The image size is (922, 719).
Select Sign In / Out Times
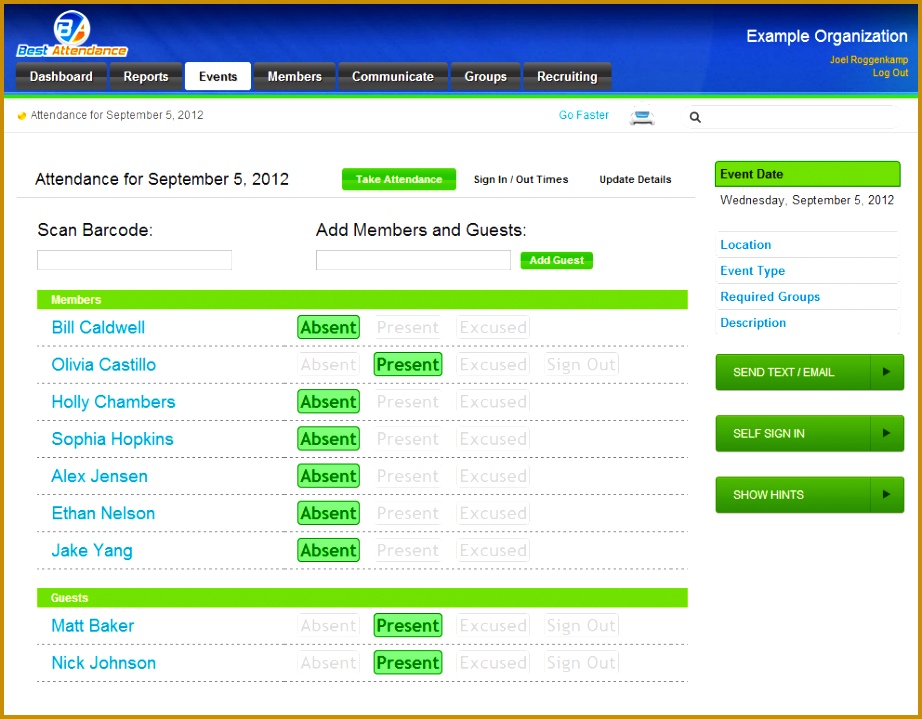[x=521, y=180]
